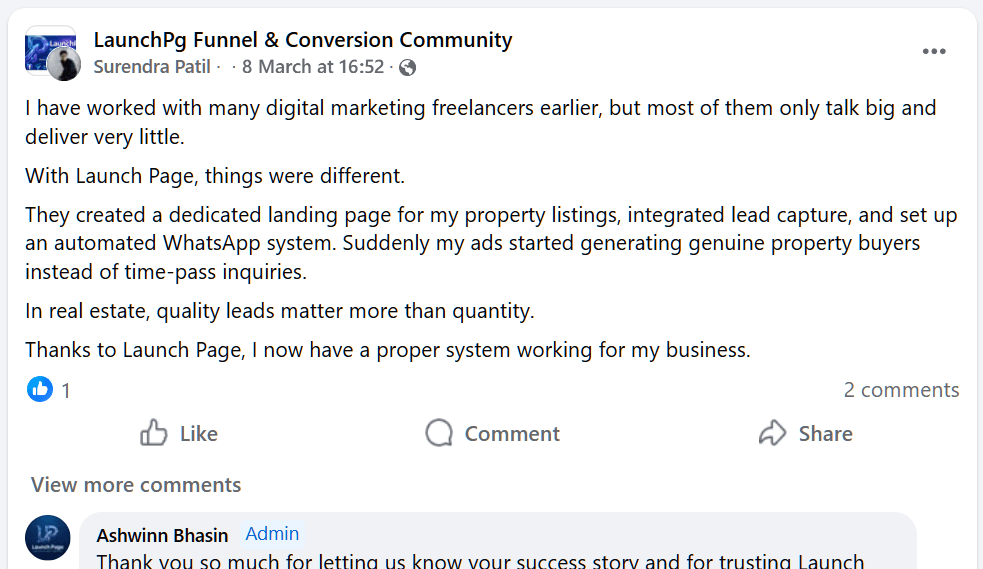
Task: Click the comment text starting "Thank you so much"
Action: pos(480,561)
